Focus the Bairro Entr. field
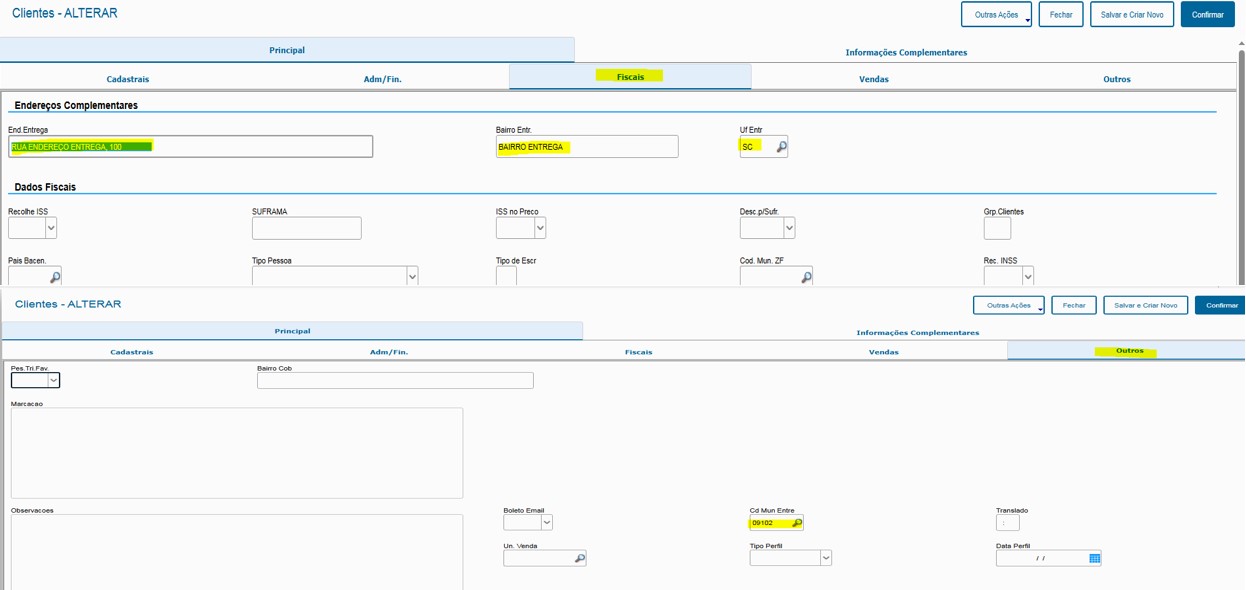The height and width of the screenshot is (590, 1246). 587,147
